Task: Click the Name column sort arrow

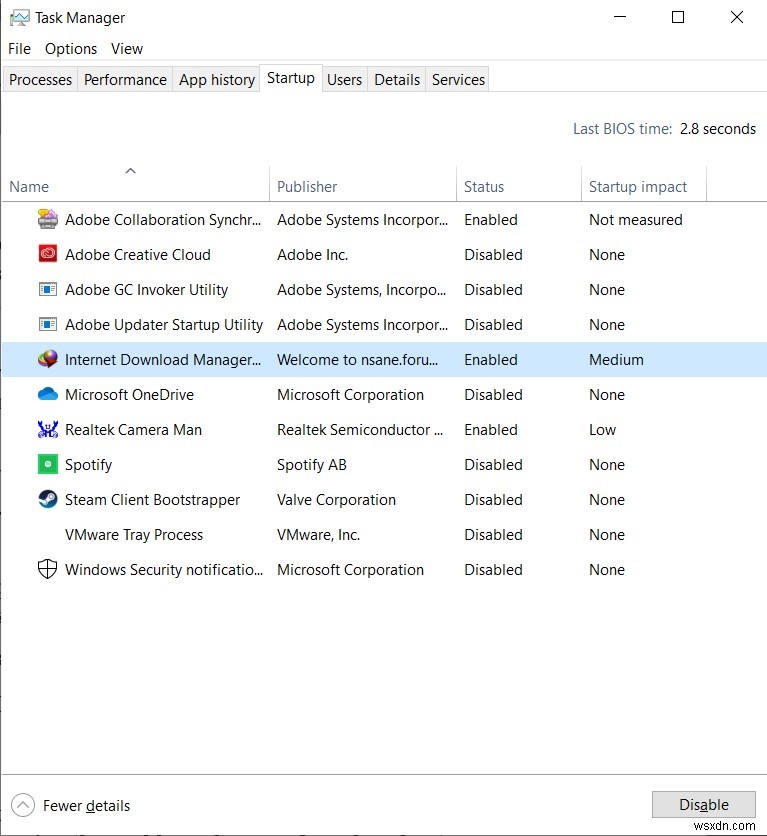Action: point(131,170)
